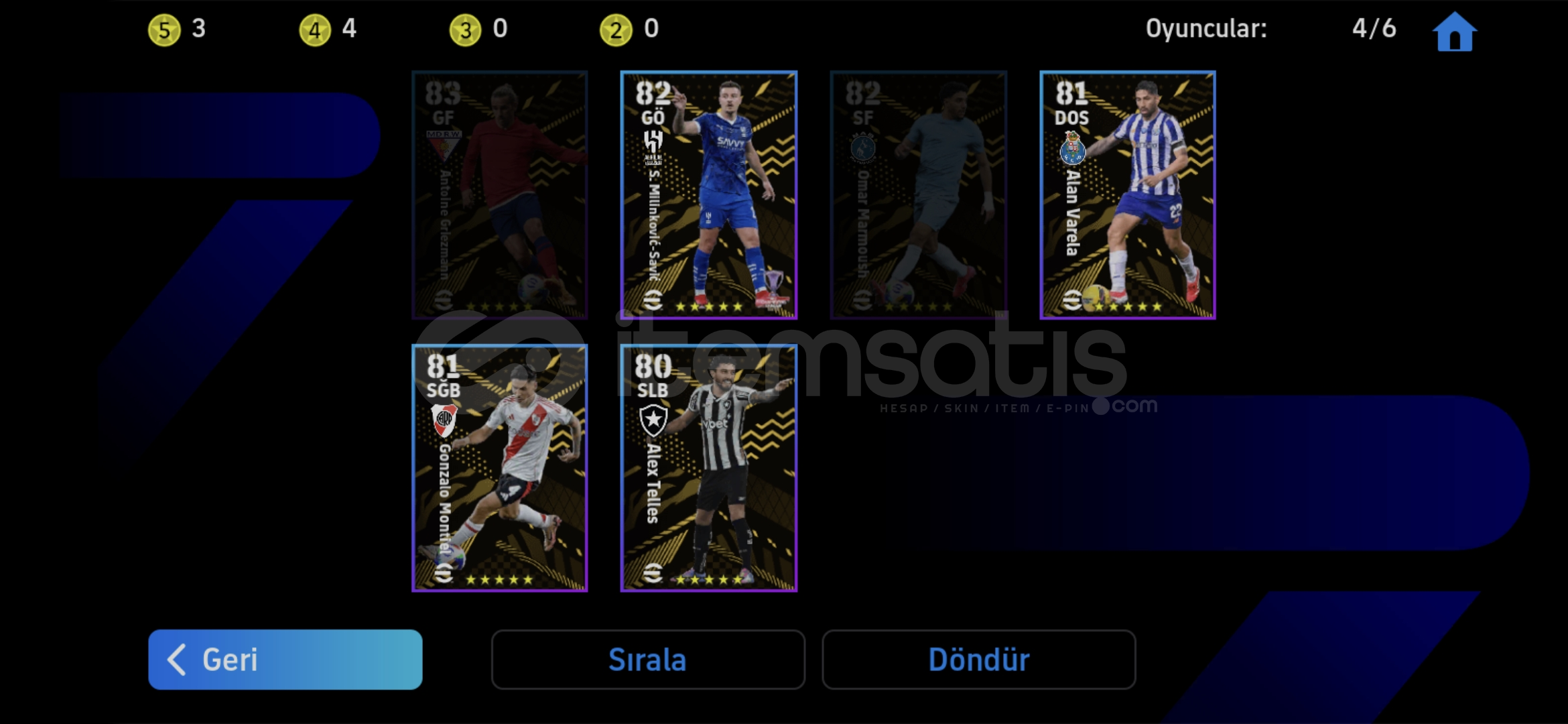Click the Al Hilal logo on Milinković-Savić card
The width and height of the screenshot is (1568, 724).
pos(653,147)
